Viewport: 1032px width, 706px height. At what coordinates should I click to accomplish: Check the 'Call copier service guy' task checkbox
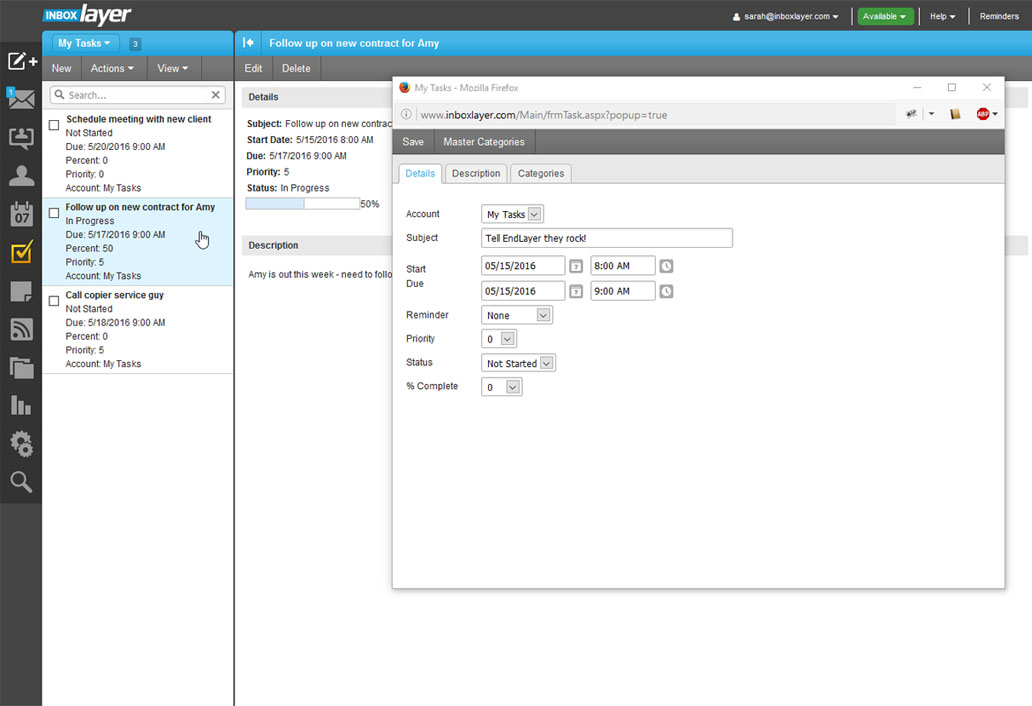point(54,301)
